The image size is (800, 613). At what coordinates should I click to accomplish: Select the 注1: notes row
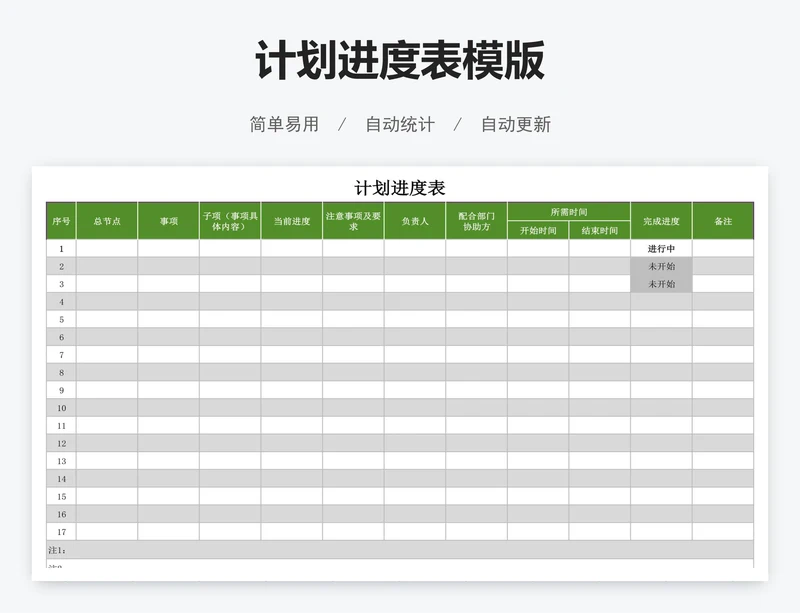[400, 550]
